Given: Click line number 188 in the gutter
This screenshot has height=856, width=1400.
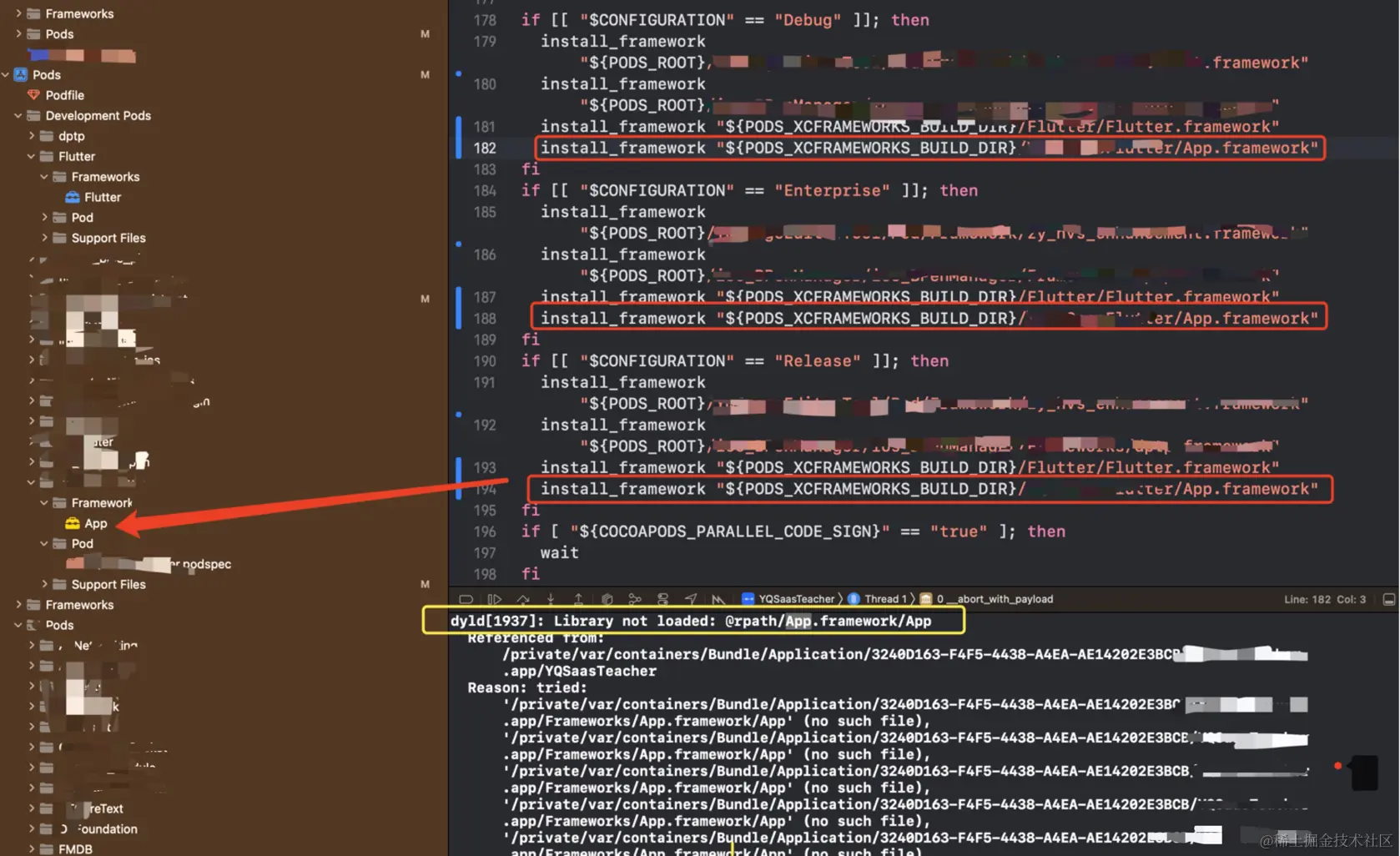Looking at the screenshot, I should tap(485, 318).
